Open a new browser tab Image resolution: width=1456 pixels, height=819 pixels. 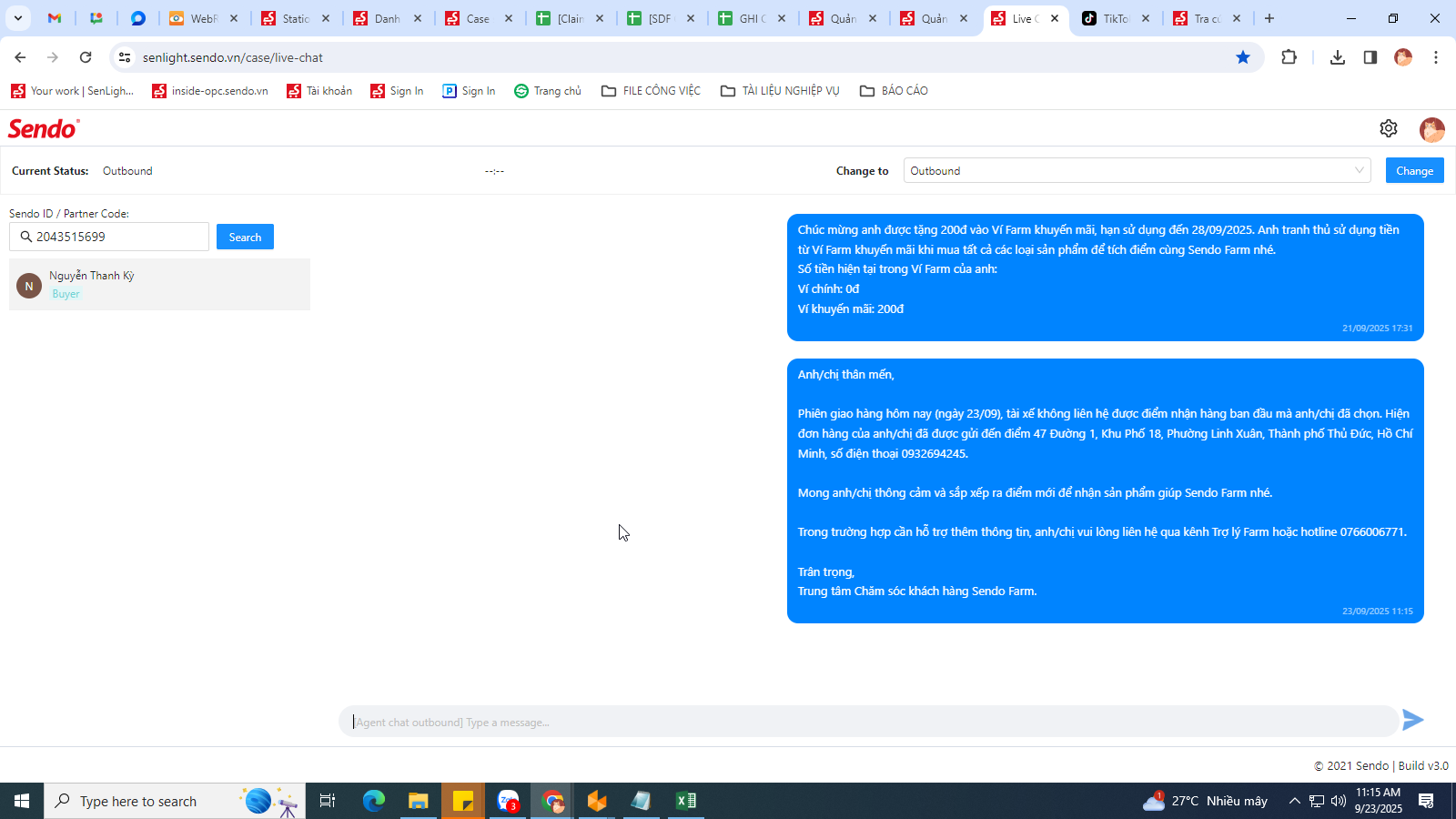pos(1269,18)
